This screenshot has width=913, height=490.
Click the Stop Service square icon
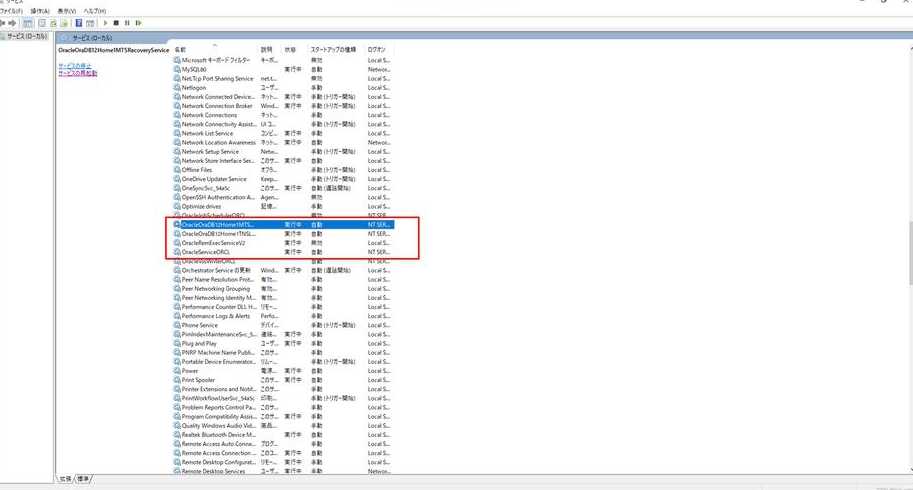coord(116,23)
